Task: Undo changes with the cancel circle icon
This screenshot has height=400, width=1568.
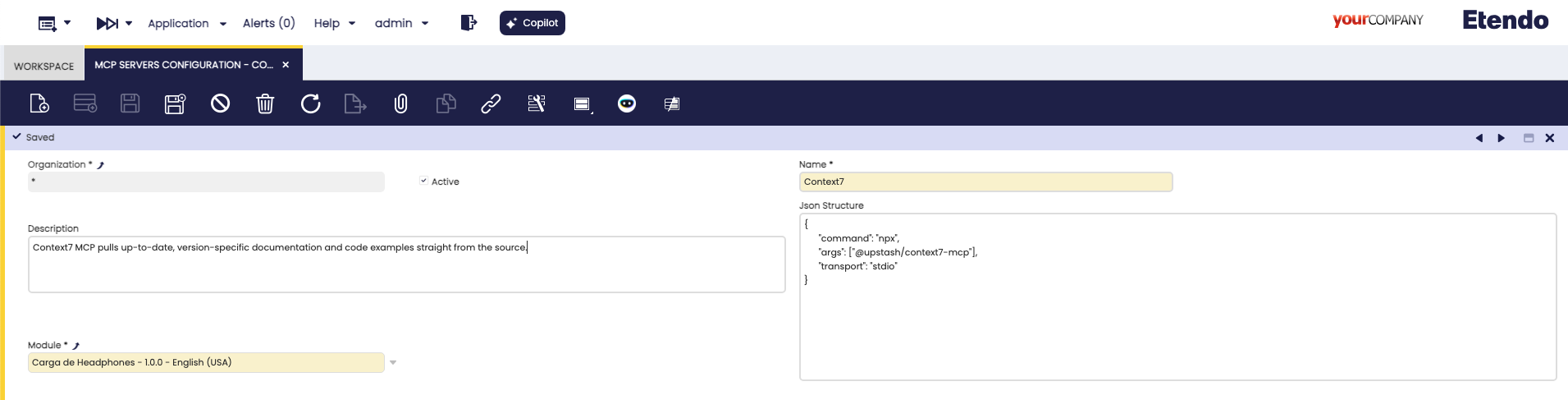Action: 220,103
